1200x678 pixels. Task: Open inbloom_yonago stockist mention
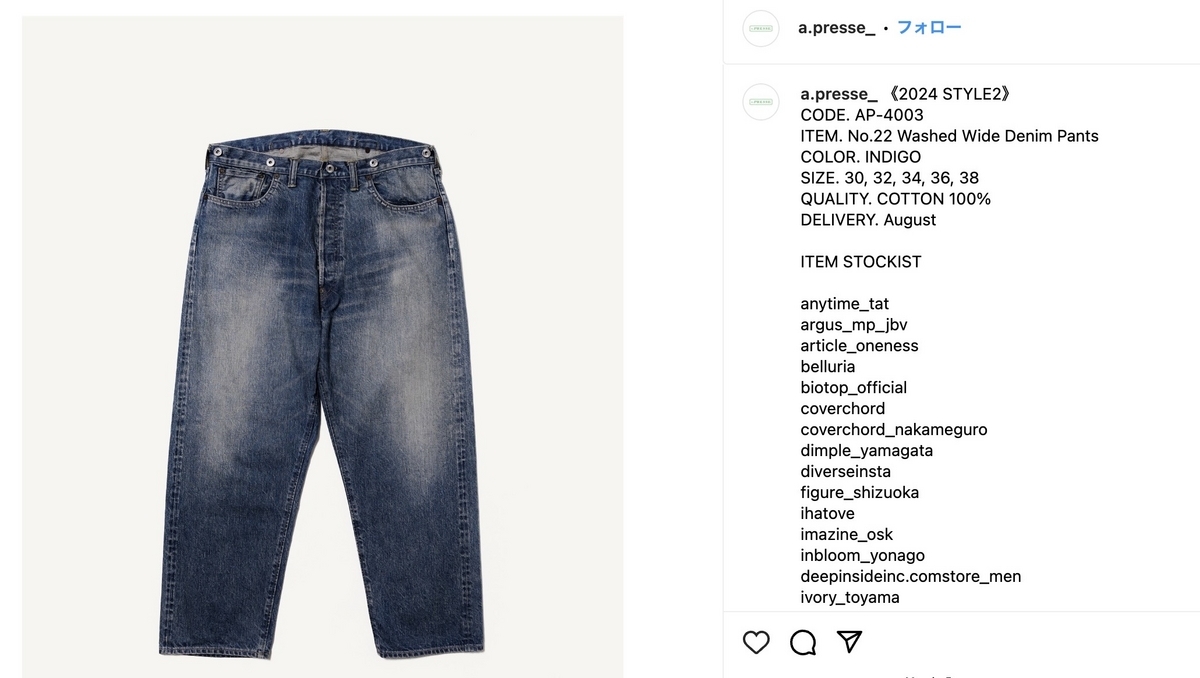pos(862,556)
